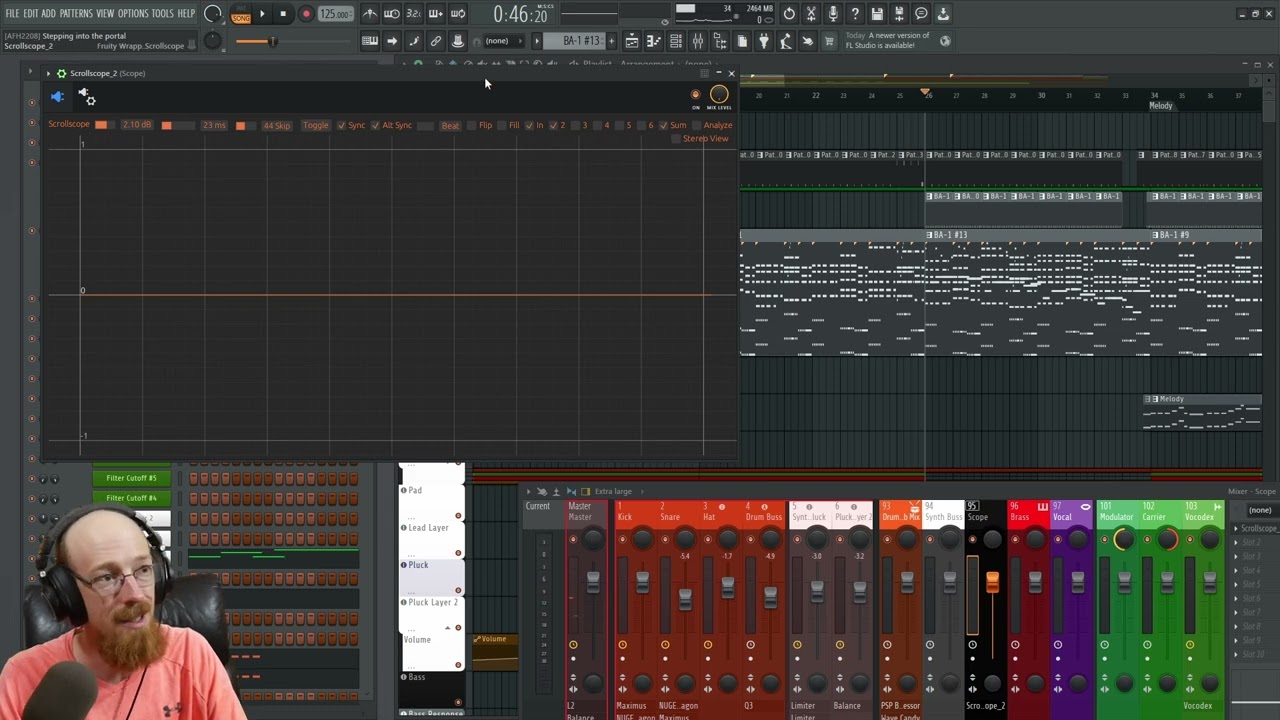Click the plug-with-gear wrapper settings icon
Viewport: 1280px width, 720px height.
click(88, 97)
